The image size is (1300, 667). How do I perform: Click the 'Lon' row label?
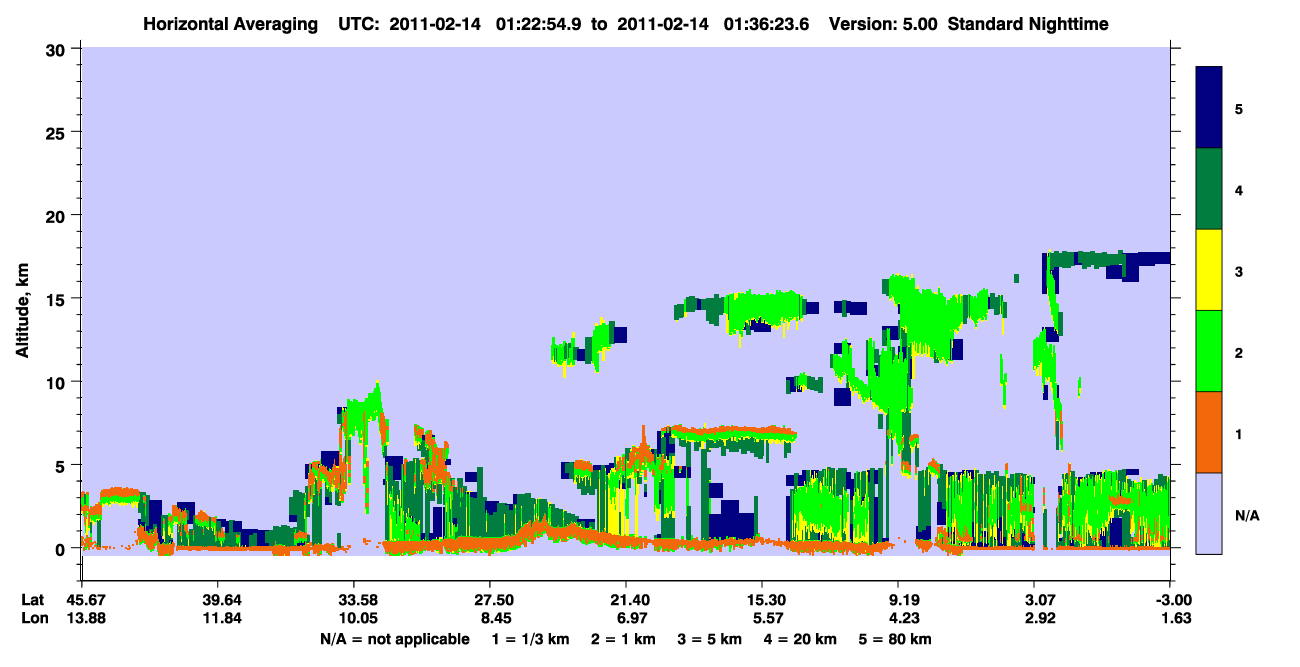click(x=33, y=618)
